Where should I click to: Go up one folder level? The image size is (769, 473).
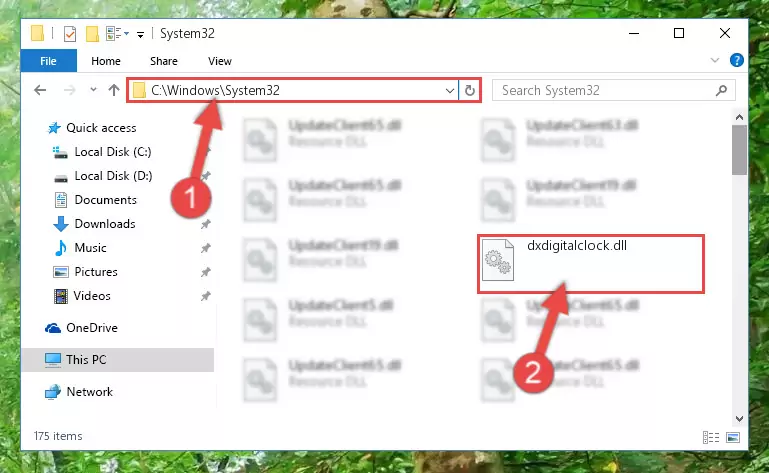[114, 90]
